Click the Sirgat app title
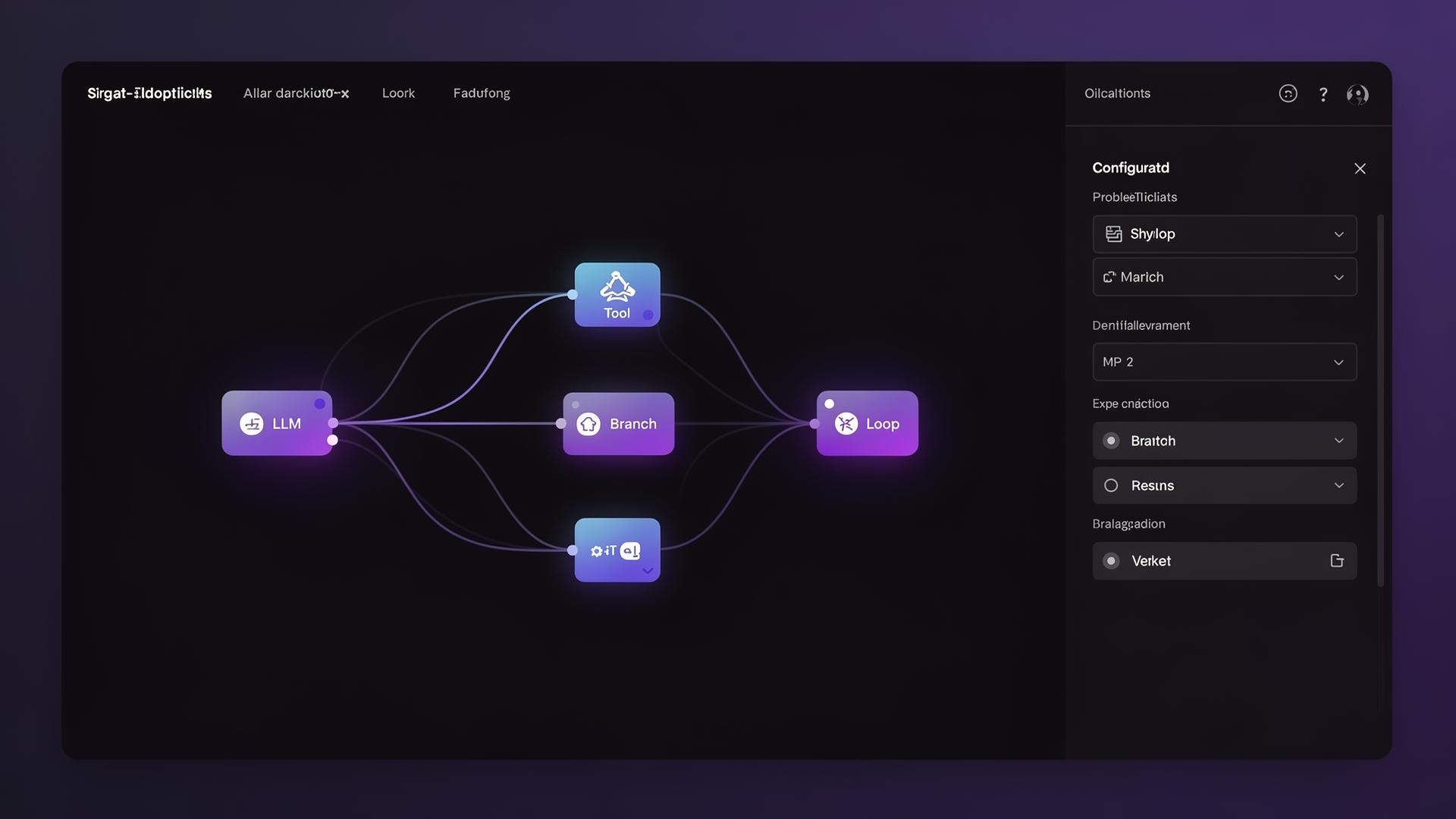This screenshot has height=819, width=1456. (x=149, y=93)
